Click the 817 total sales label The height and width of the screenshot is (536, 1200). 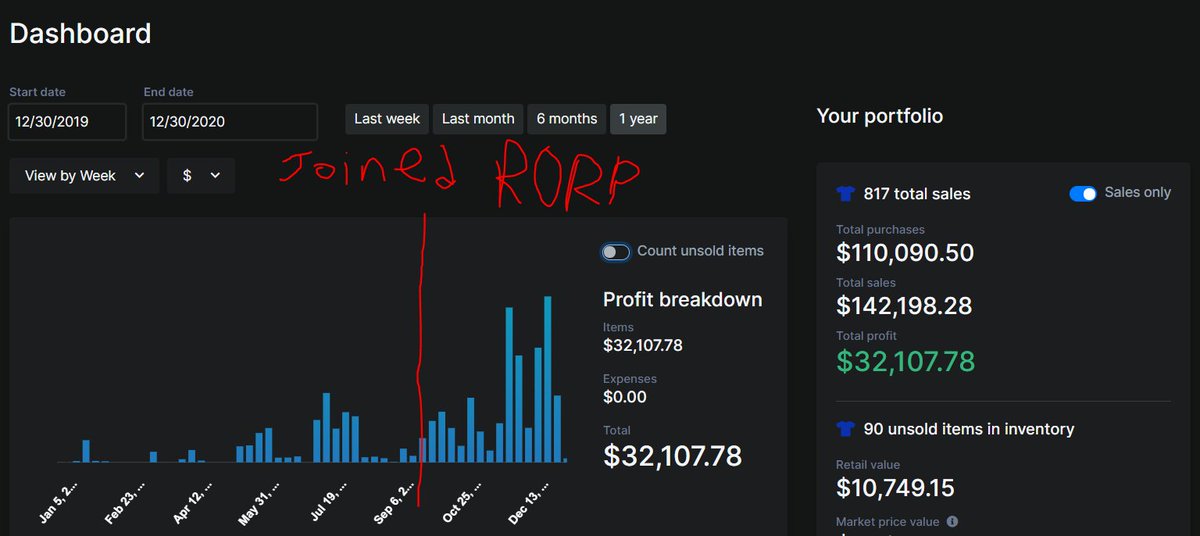(x=917, y=194)
